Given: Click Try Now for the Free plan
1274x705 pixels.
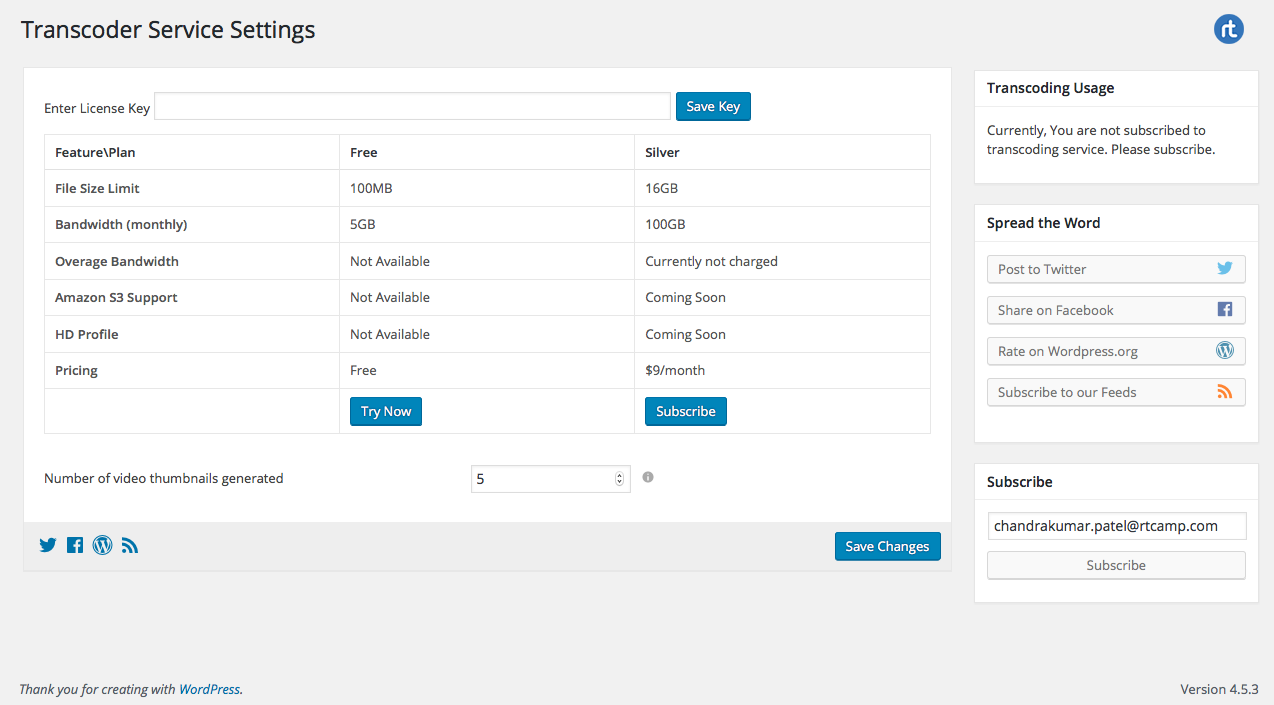Looking at the screenshot, I should (386, 411).
